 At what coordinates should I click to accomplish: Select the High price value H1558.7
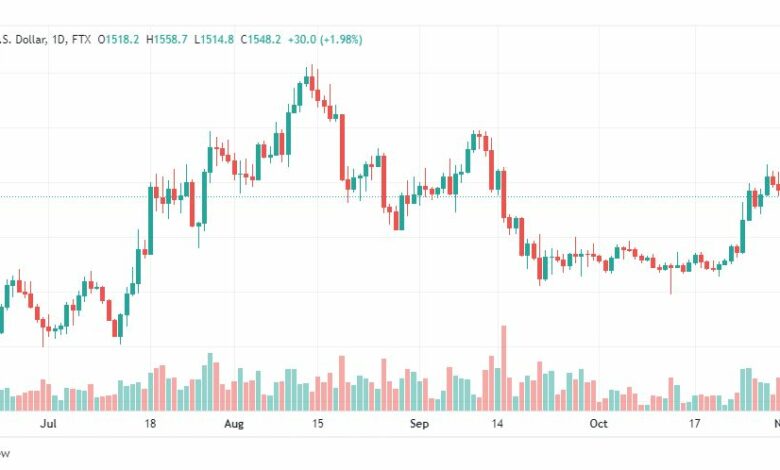[167, 39]
